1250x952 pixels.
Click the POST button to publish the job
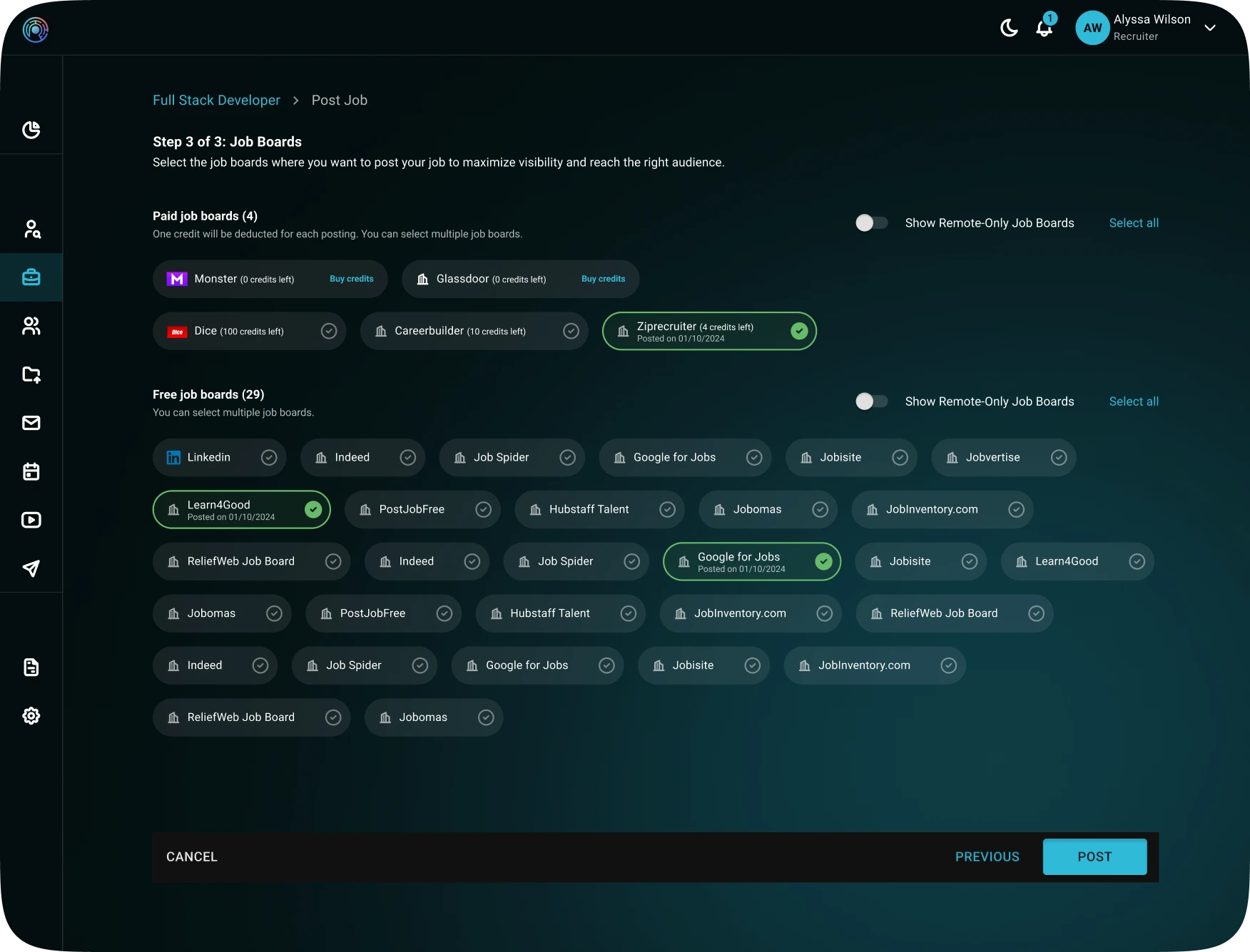pyautogui.click(x=1094, y=856)
